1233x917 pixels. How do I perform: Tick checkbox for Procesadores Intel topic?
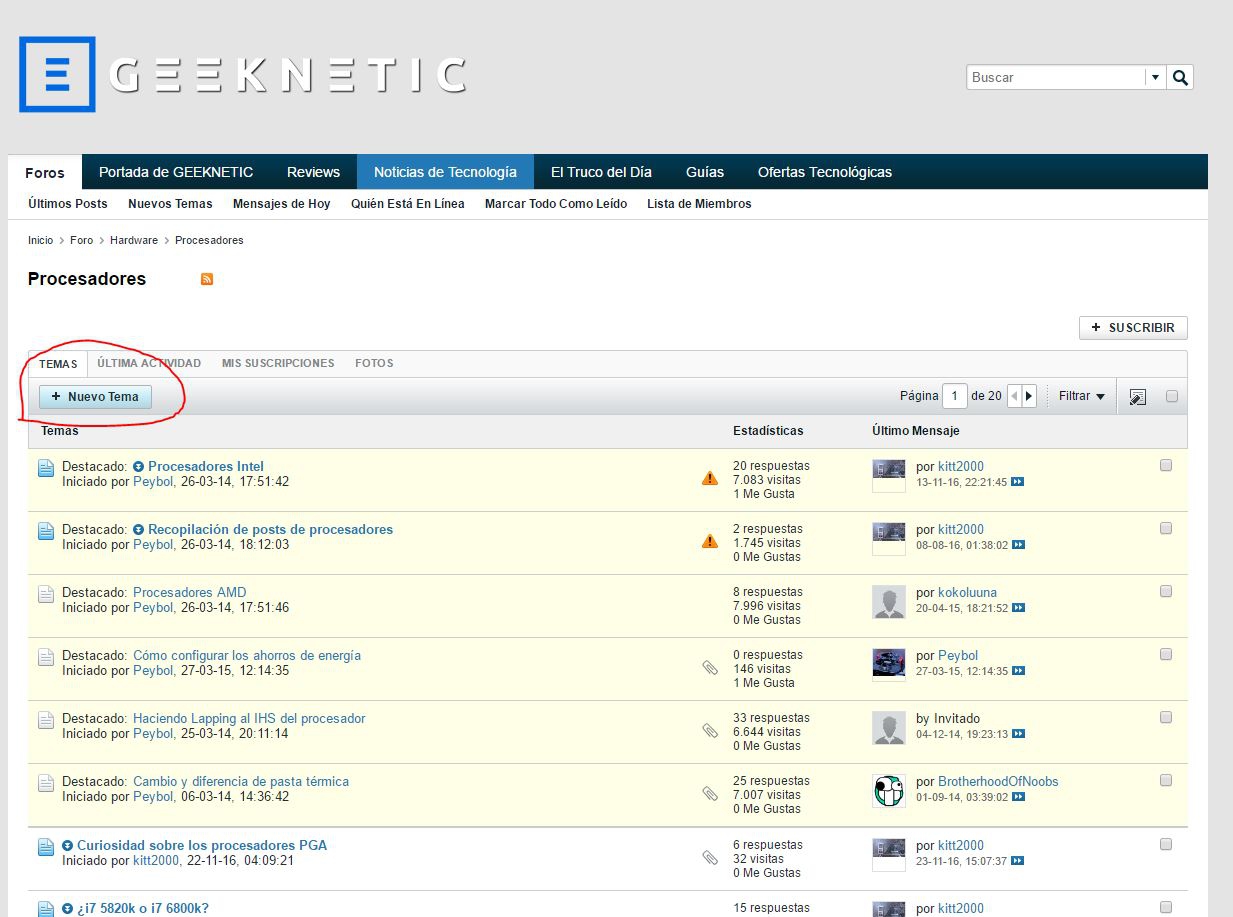[x=1166, y=465]
